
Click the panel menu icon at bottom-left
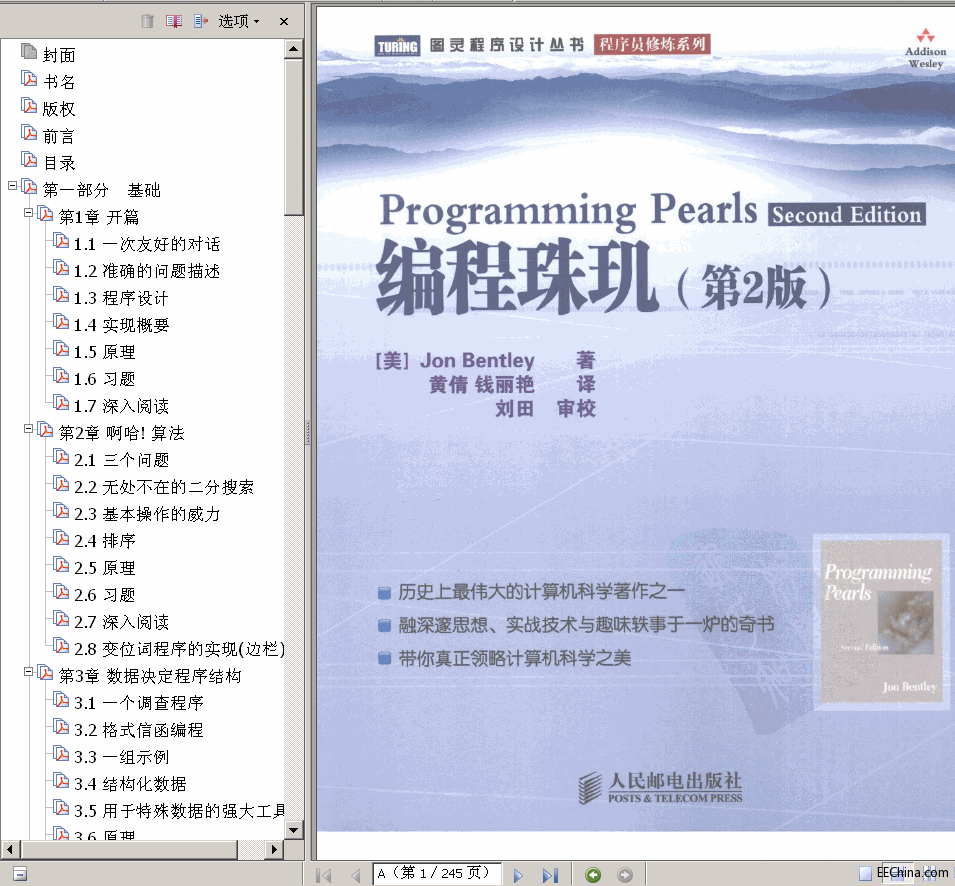pos(19,874)
